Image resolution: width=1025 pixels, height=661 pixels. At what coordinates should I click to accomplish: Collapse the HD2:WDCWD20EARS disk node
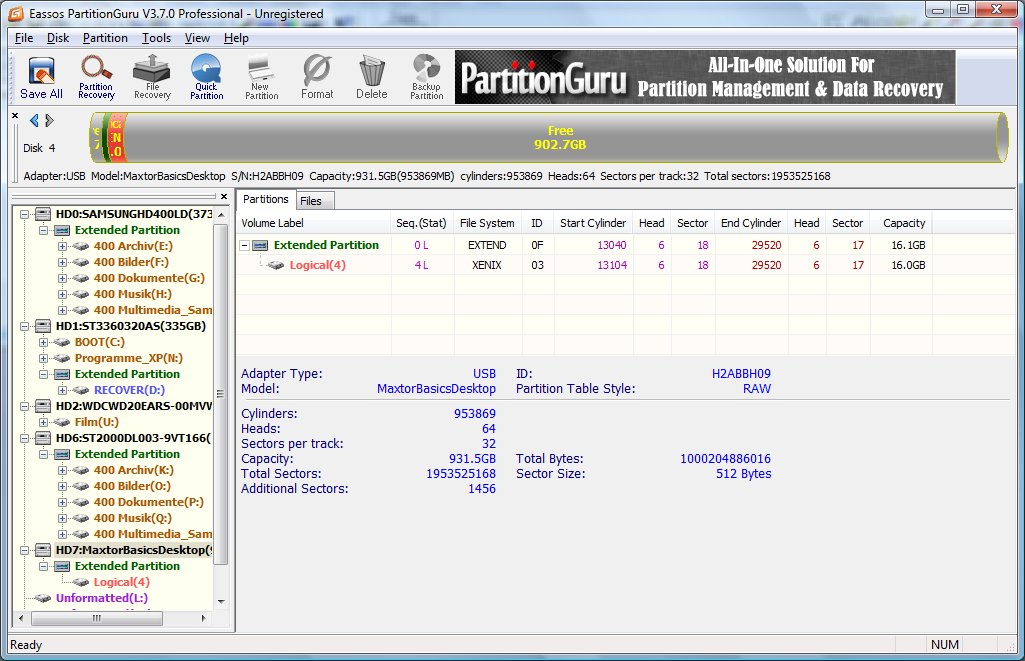(x=25, y=406)
